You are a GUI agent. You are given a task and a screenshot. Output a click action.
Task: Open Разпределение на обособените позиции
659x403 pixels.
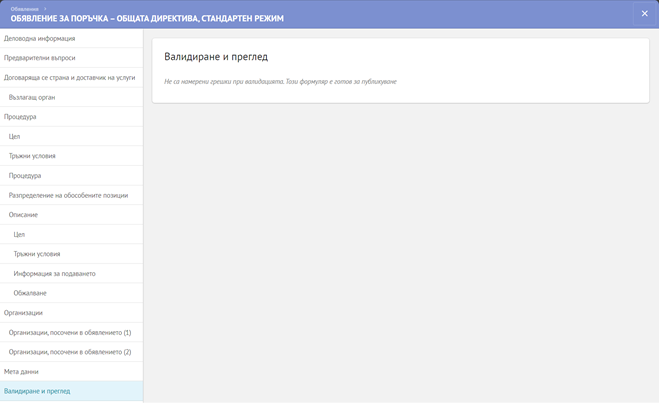(x=68, y=195)
